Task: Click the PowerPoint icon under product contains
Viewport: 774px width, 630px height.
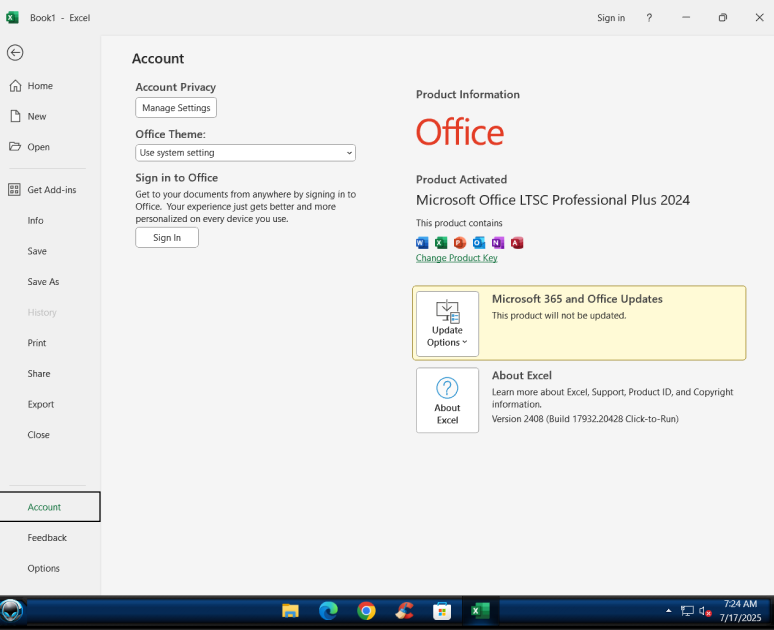Action: [460, 242]
